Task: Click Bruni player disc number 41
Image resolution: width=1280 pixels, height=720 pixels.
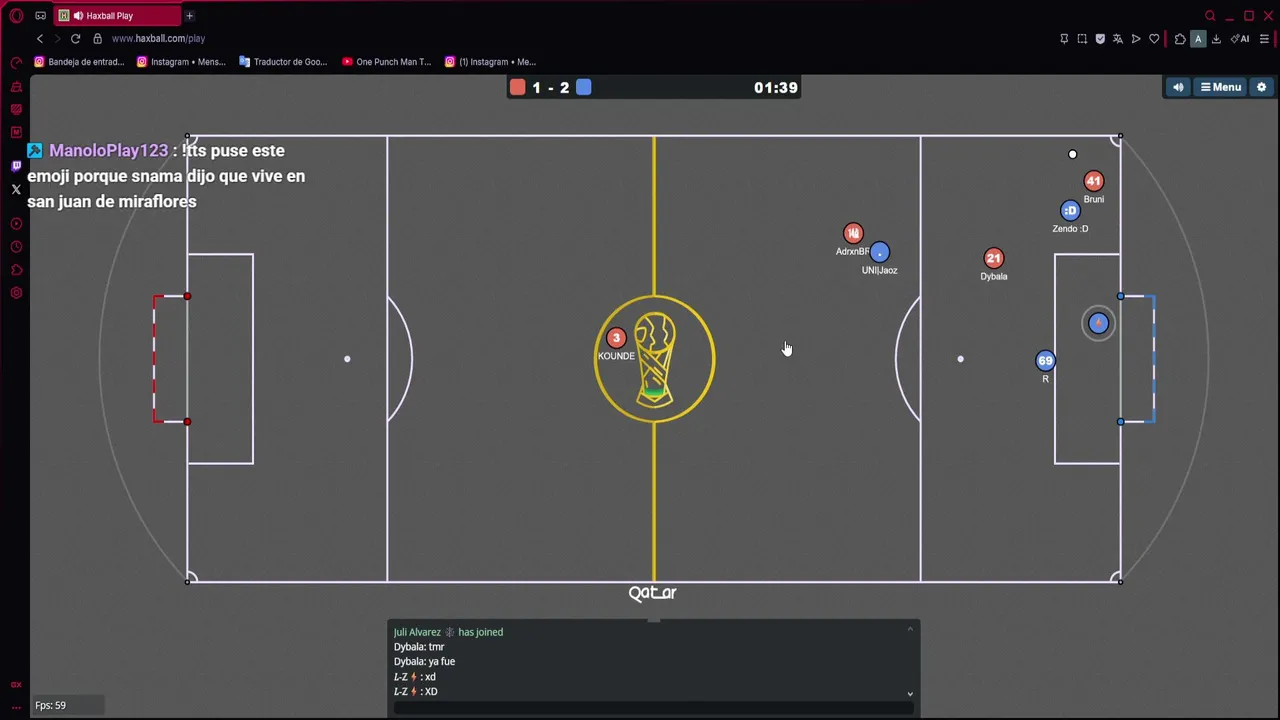Action: tap(1093, 181)
